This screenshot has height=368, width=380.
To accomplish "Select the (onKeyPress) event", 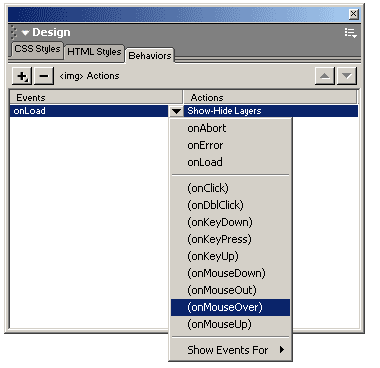I will click(231, 239).
